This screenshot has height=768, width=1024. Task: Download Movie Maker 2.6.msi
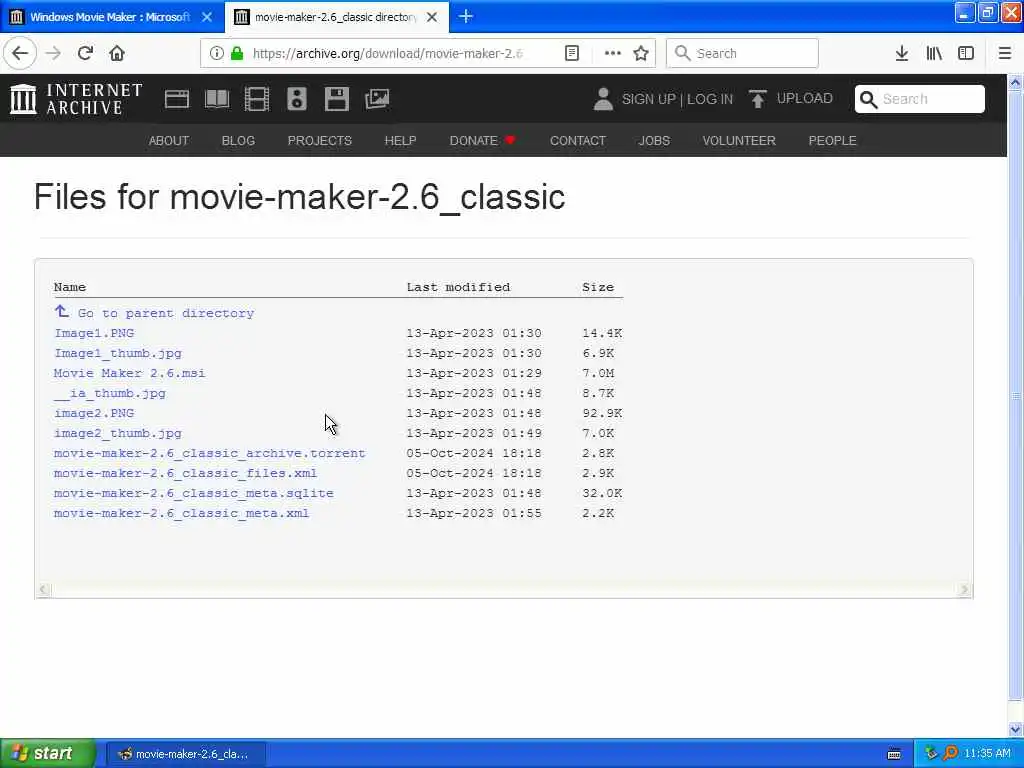pos(129,373)
